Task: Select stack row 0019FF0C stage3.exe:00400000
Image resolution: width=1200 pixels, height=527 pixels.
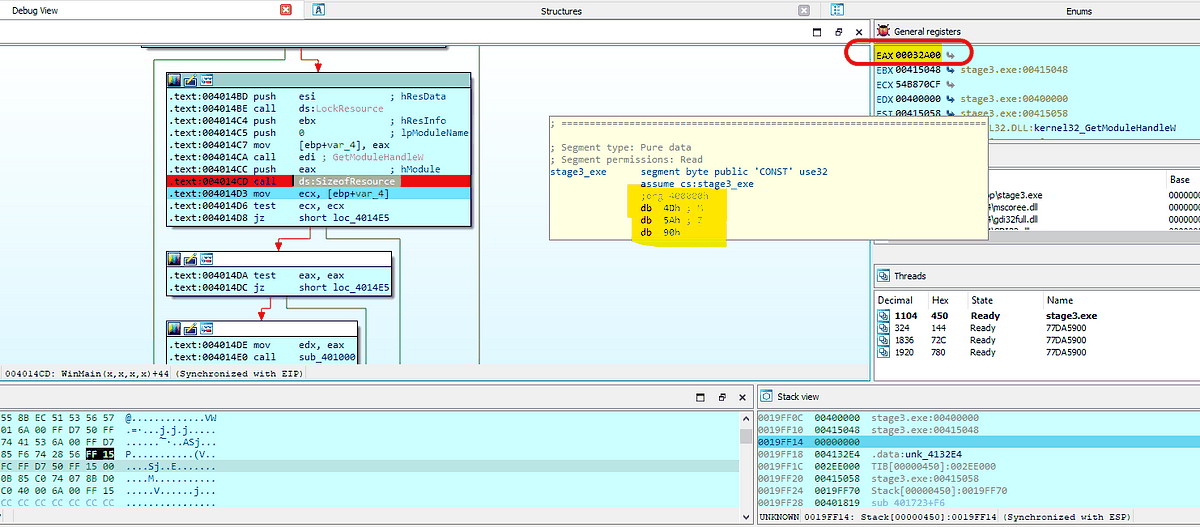Action: pos(978,417)
